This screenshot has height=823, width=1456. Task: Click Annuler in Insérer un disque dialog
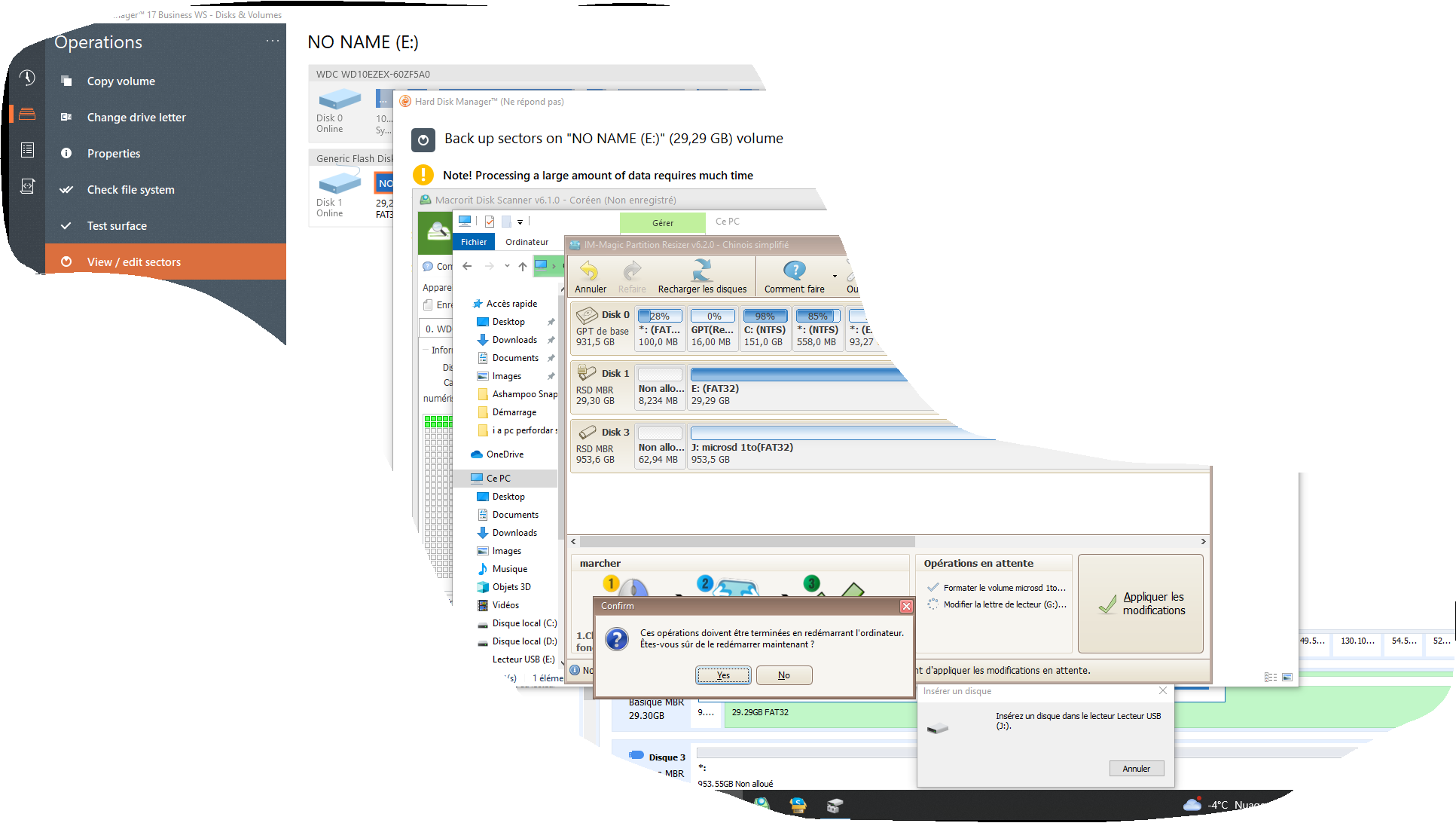coord(1136,769)
